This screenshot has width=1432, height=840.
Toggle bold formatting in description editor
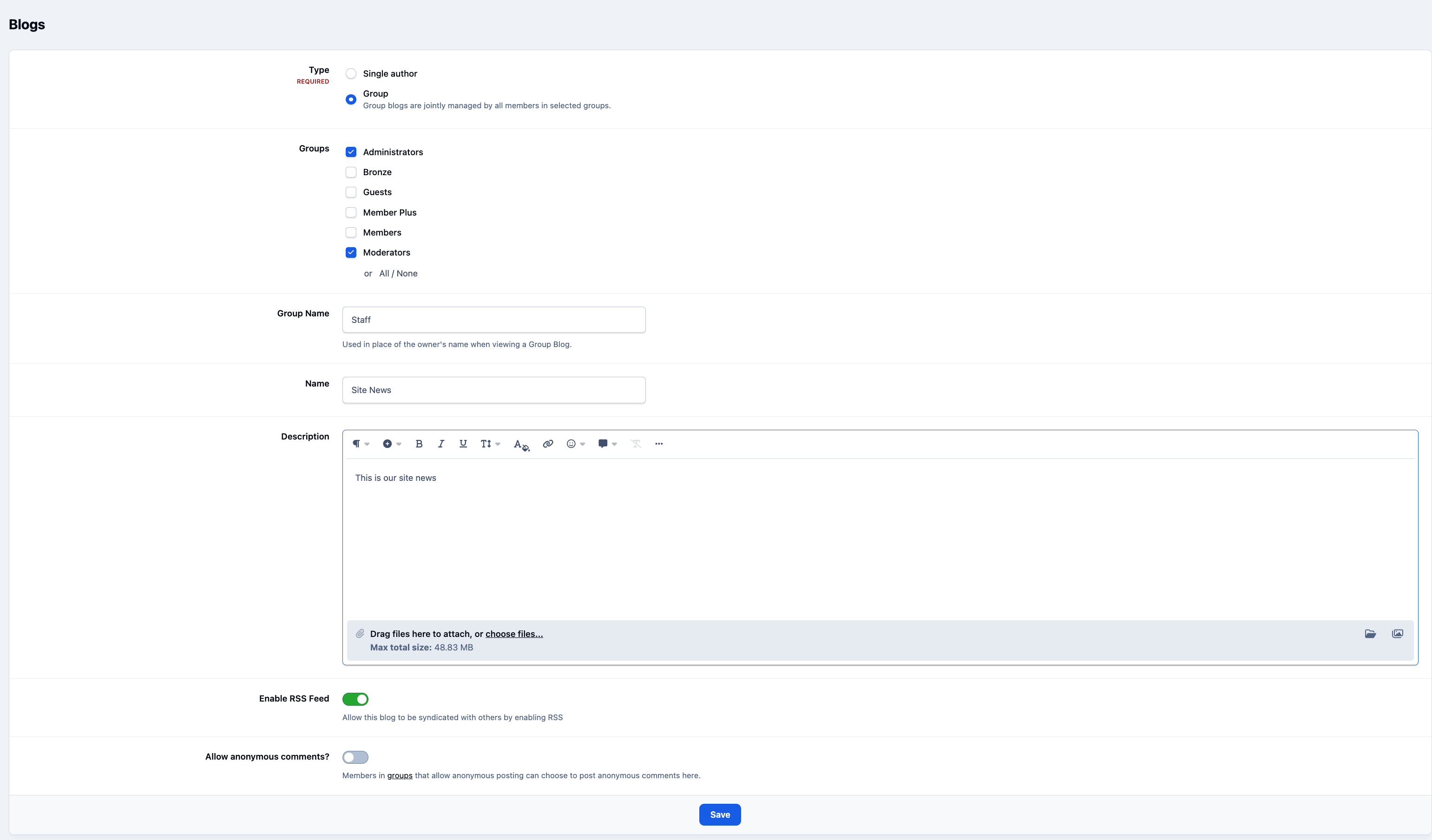click(419, 444)
